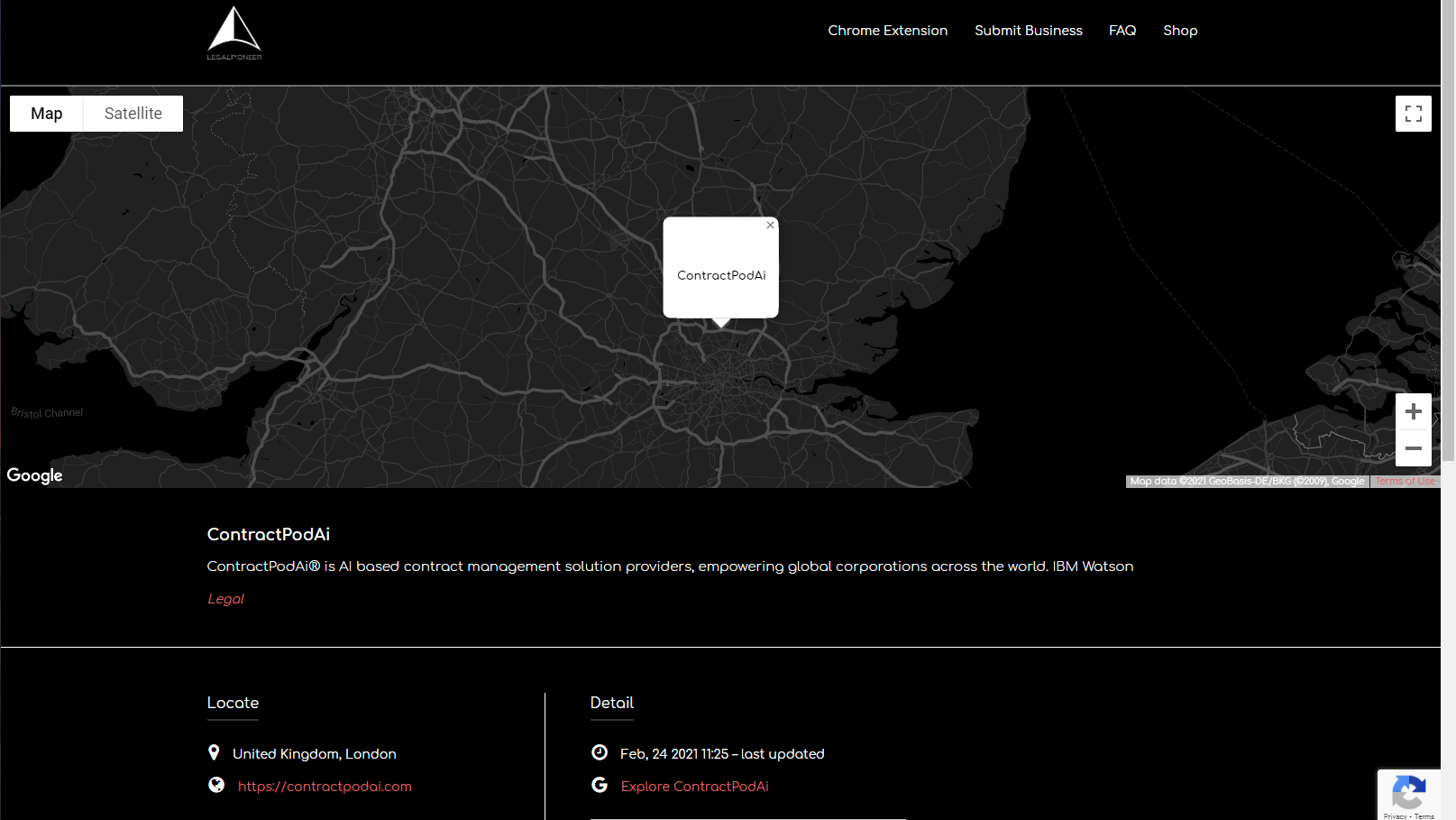1456x820 pixels.
Task: Click the LegalPioneer logo
Action: tap(234, 32)
